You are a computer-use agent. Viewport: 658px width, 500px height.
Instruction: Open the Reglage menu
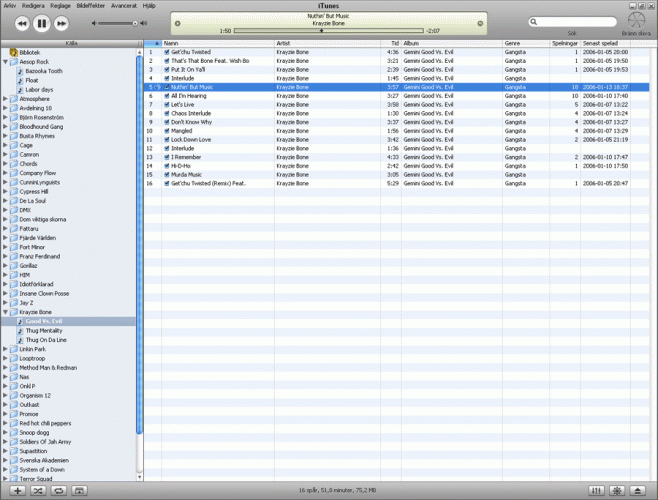(60, 5)
